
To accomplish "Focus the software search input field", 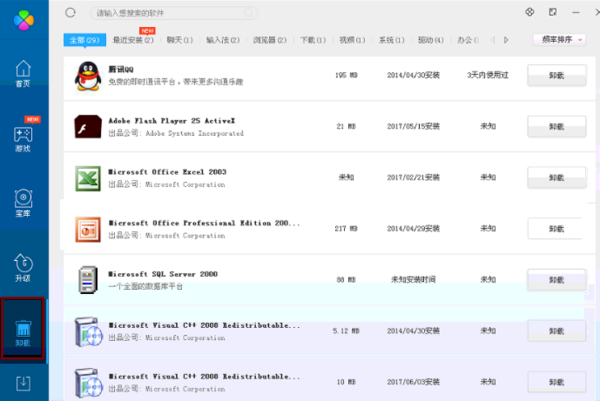I will point(174,13).
